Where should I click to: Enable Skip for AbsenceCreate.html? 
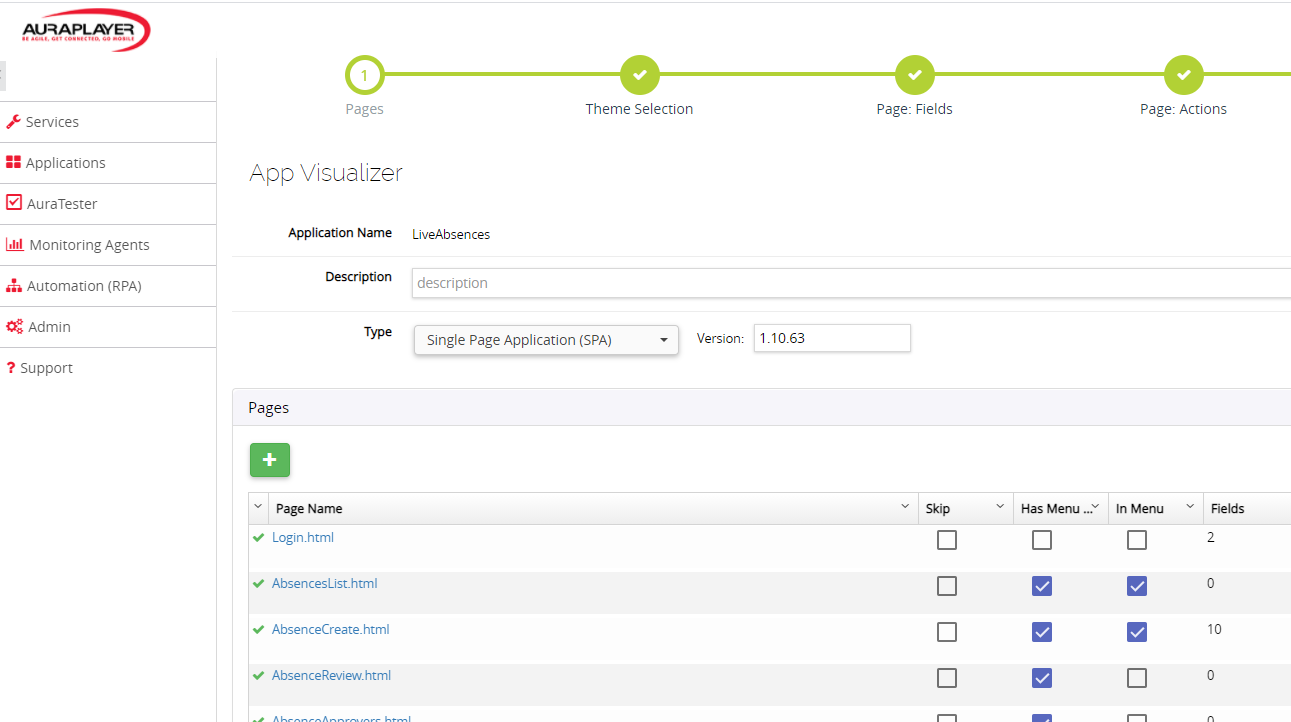947,632
